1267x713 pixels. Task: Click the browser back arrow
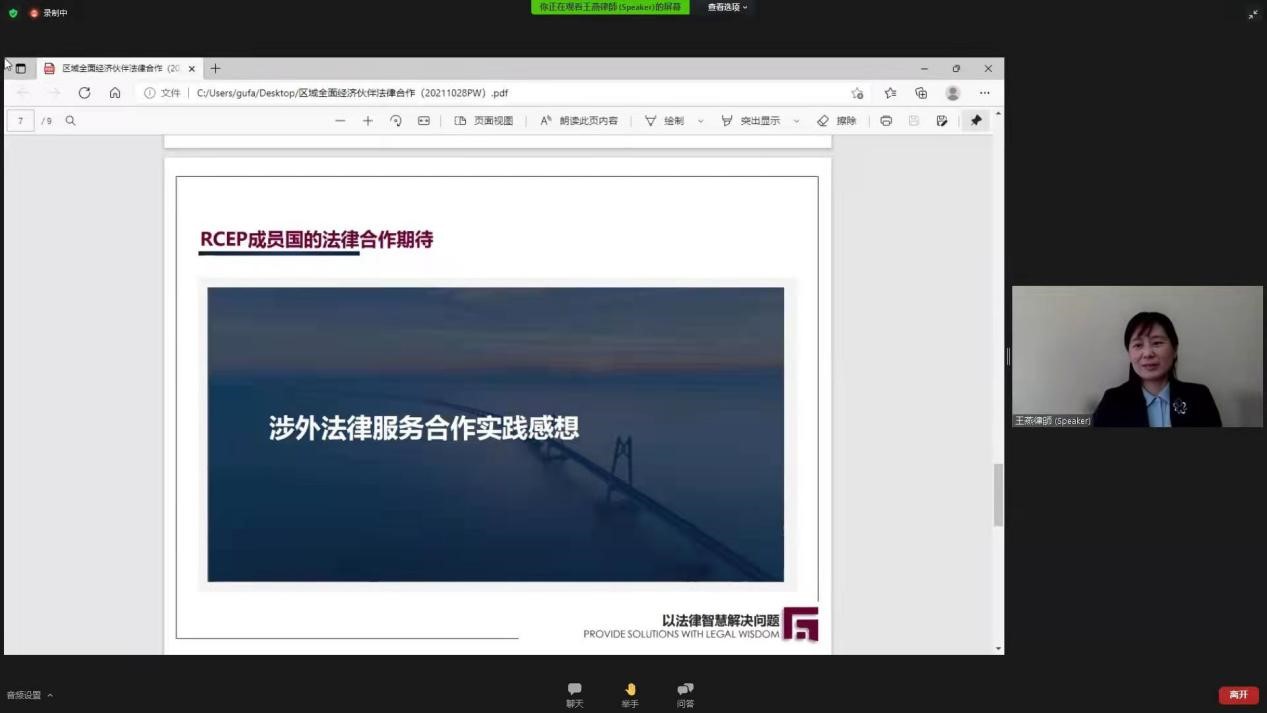pos(23,93)
